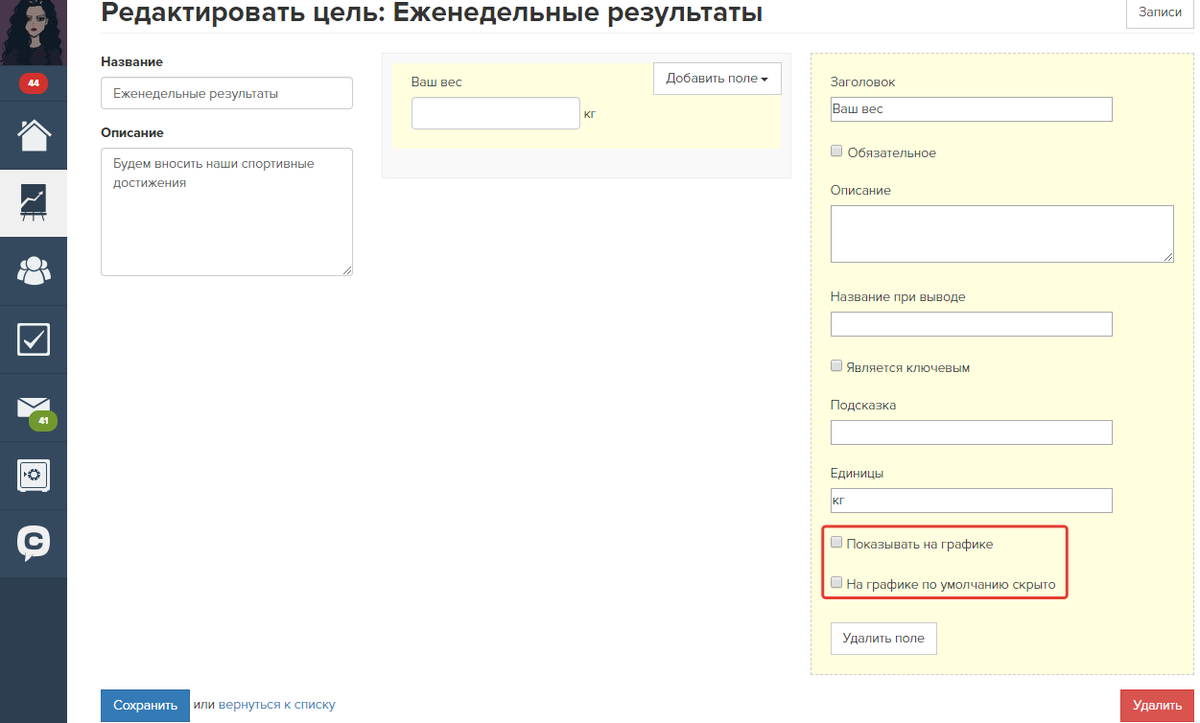Open the home icon in the sidebar
Screen dimensions: 1200x723
point(33,134)
